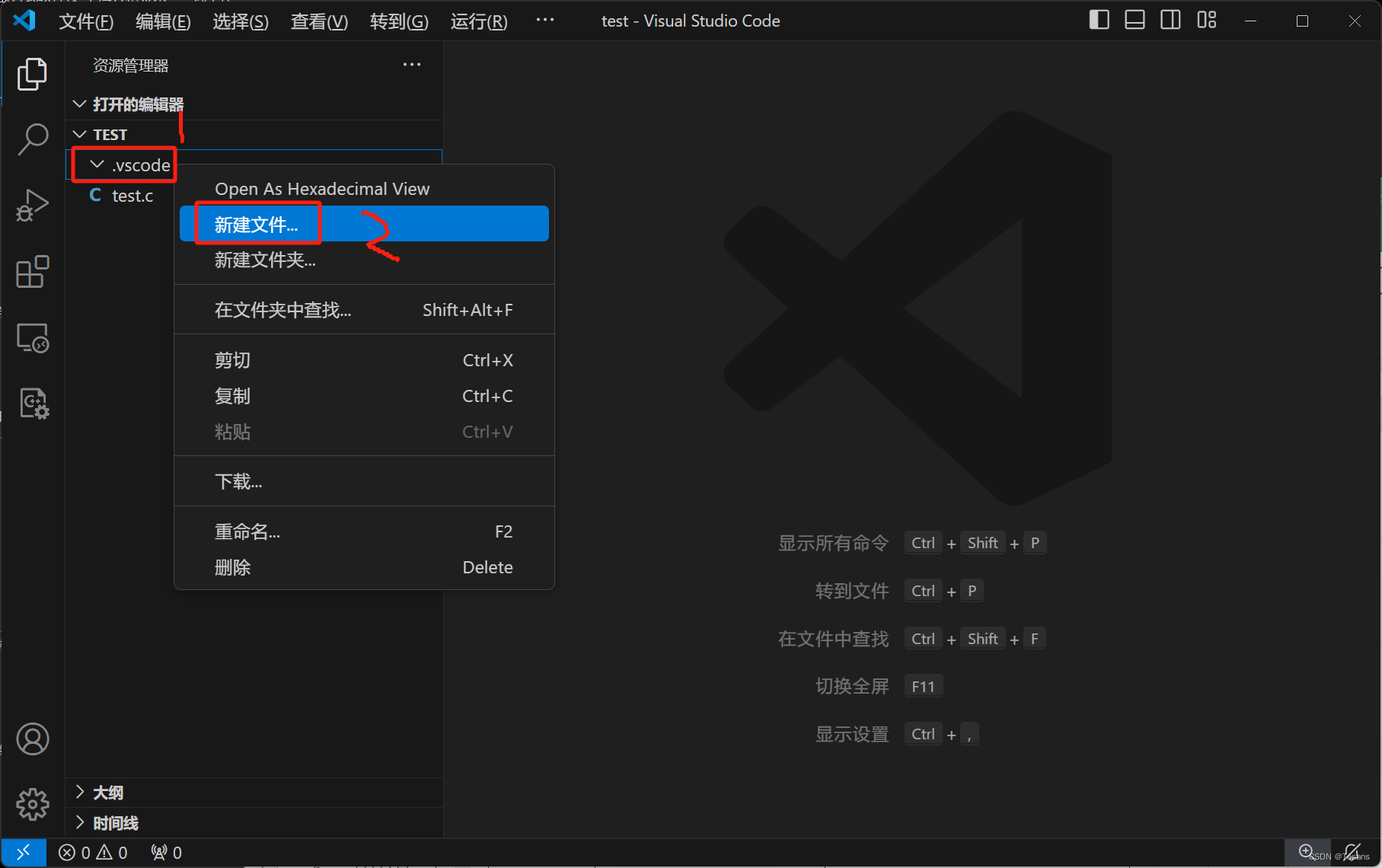Click the zoom icon in status bar
This screenshot has height=868, width=1382.
(1307, 852)
